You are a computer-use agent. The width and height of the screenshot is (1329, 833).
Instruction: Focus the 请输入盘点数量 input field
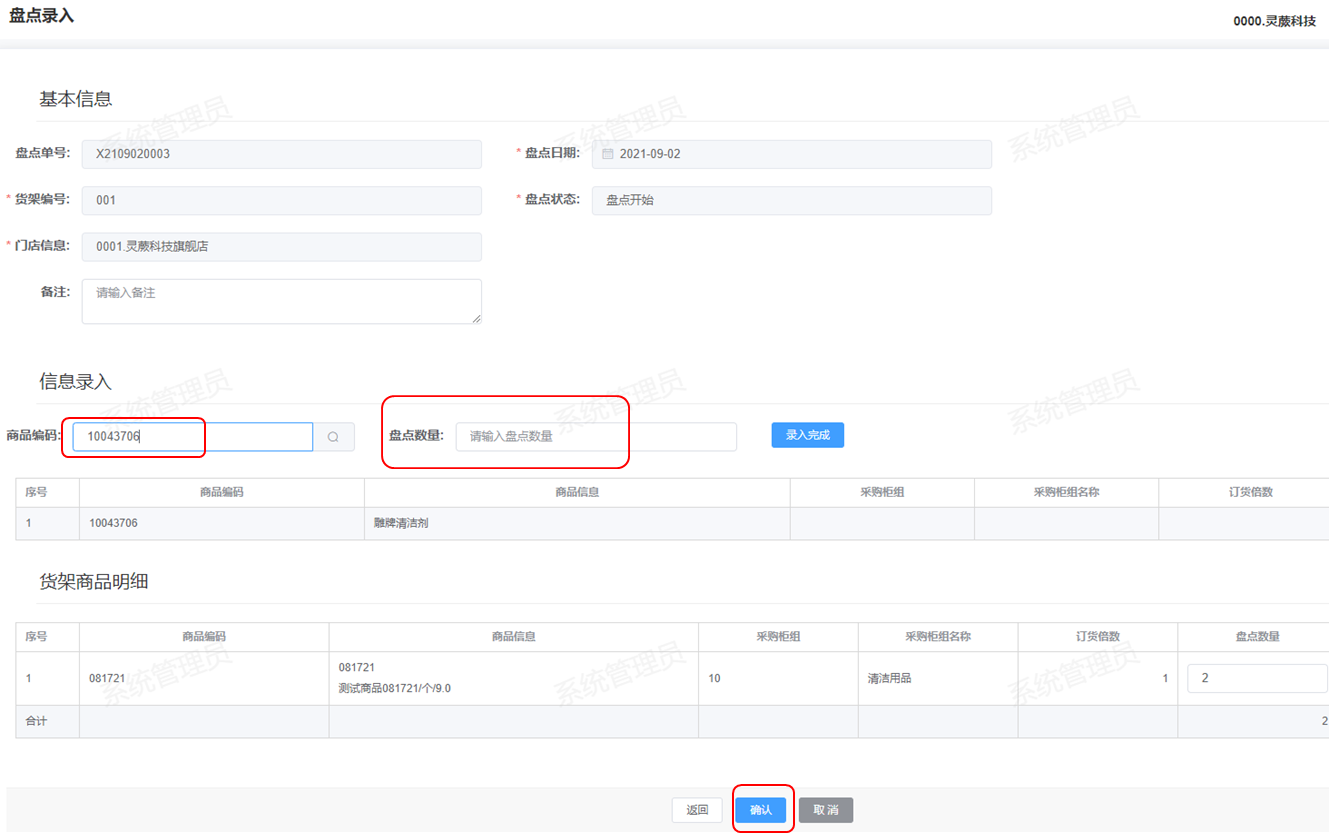[x=596, y=437]
